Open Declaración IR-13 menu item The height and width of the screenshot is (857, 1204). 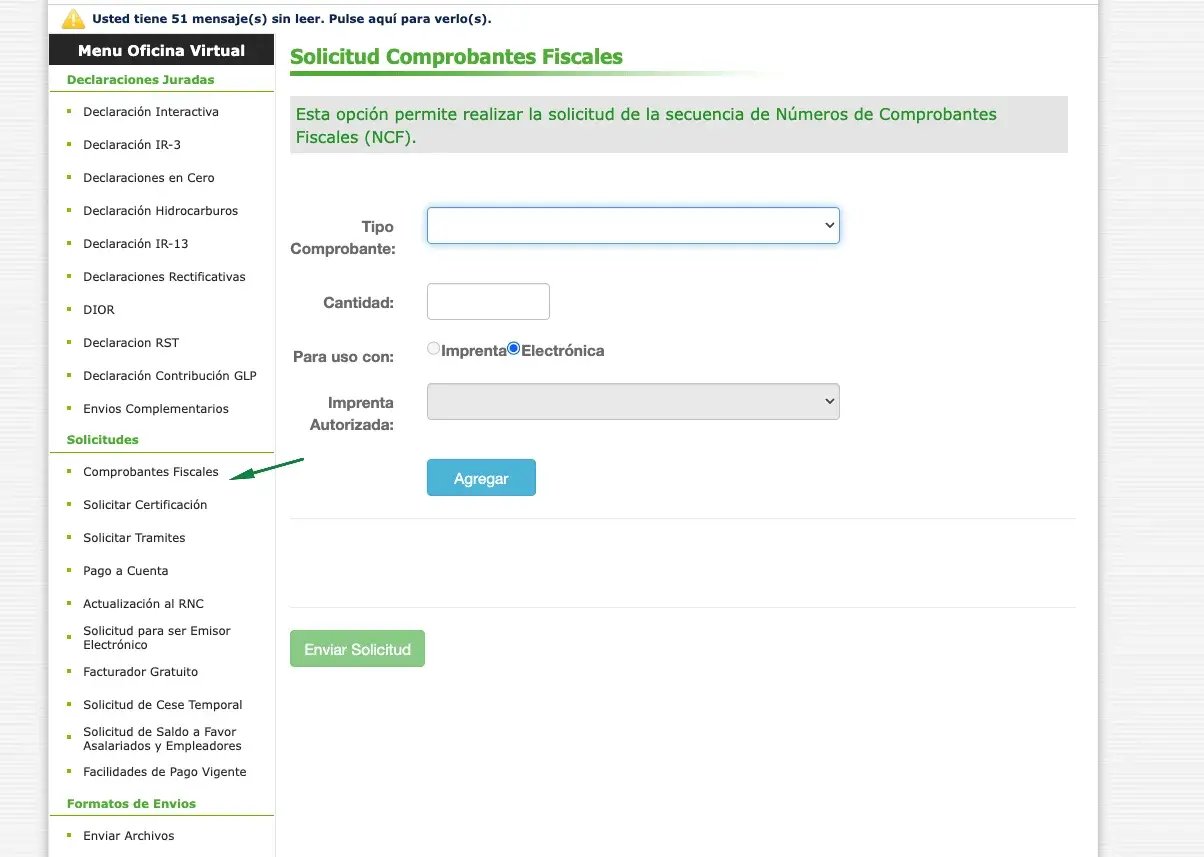click(136, 244)
